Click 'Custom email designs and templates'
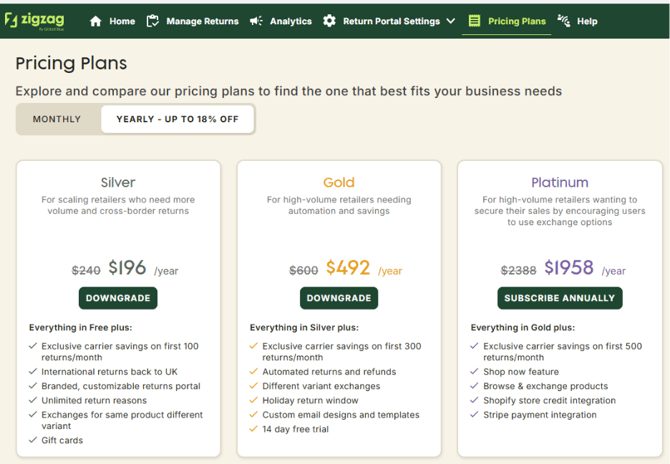Screen dimensions: 670x464 tap(341, 415)
